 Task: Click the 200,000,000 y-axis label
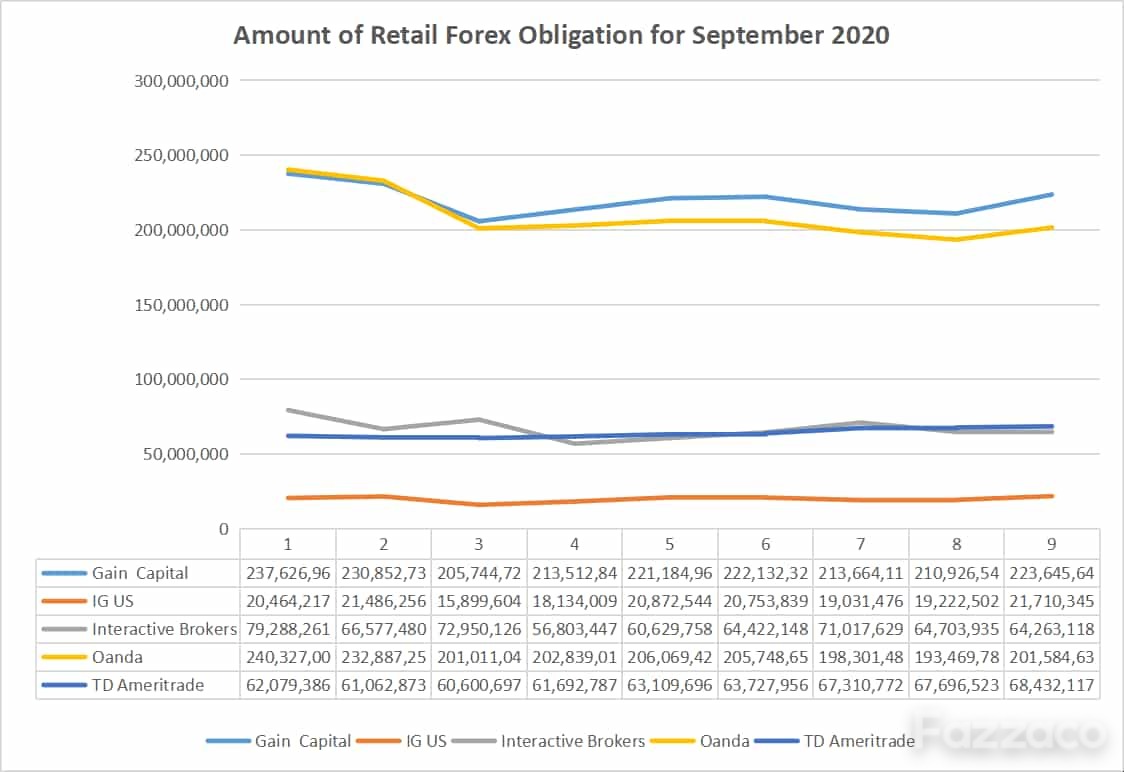coord(181,230)
